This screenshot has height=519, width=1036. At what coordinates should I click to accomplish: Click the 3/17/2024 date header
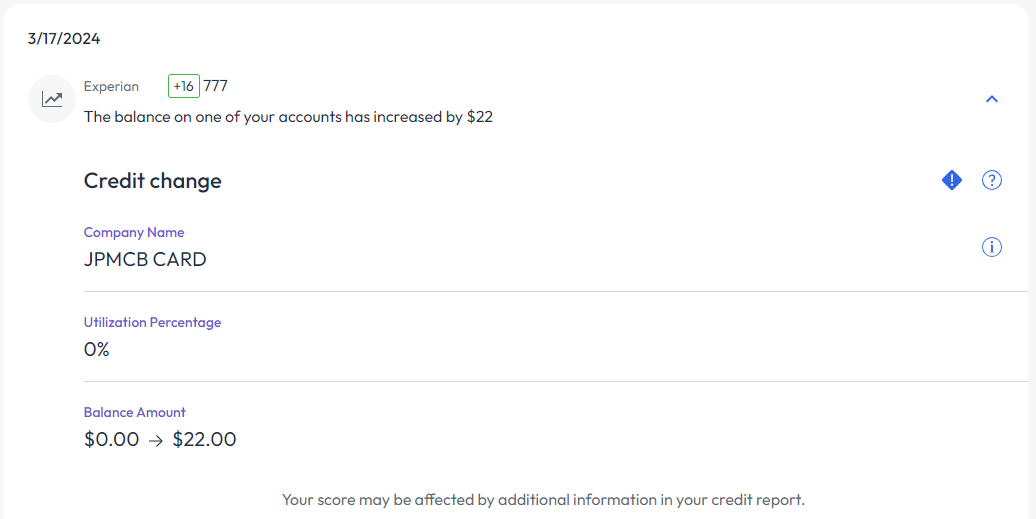tap(64, 40)
